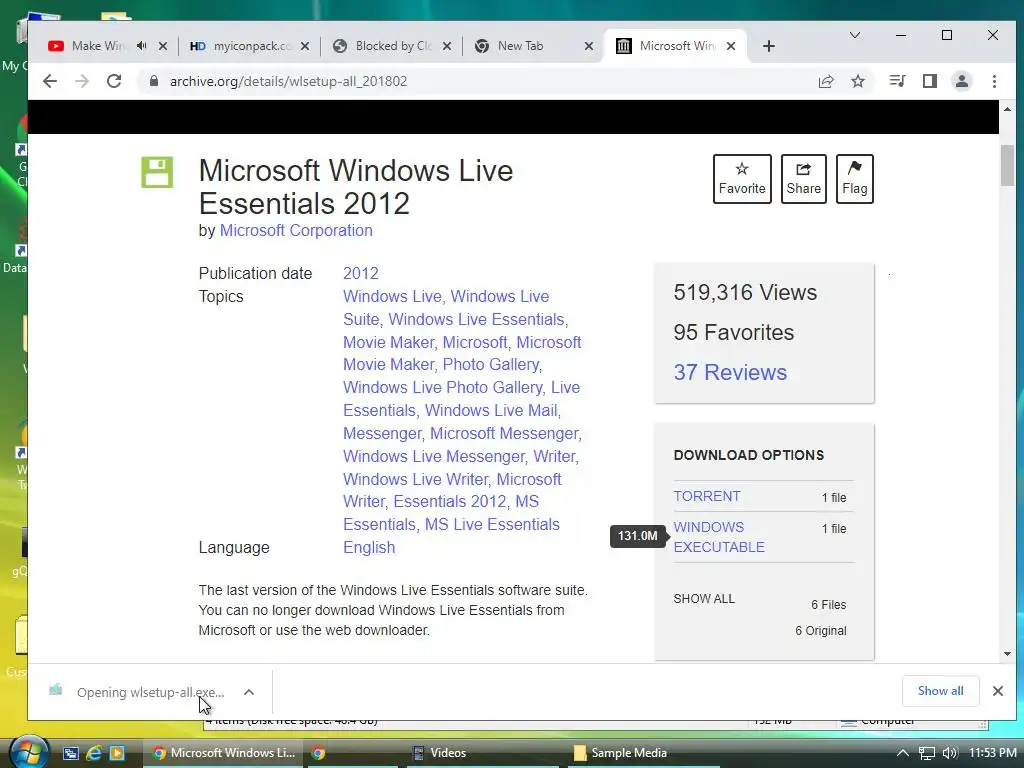Click the 2012 publication date link
The width and height of the screenshot is (1024, 768).
[360, 274]
